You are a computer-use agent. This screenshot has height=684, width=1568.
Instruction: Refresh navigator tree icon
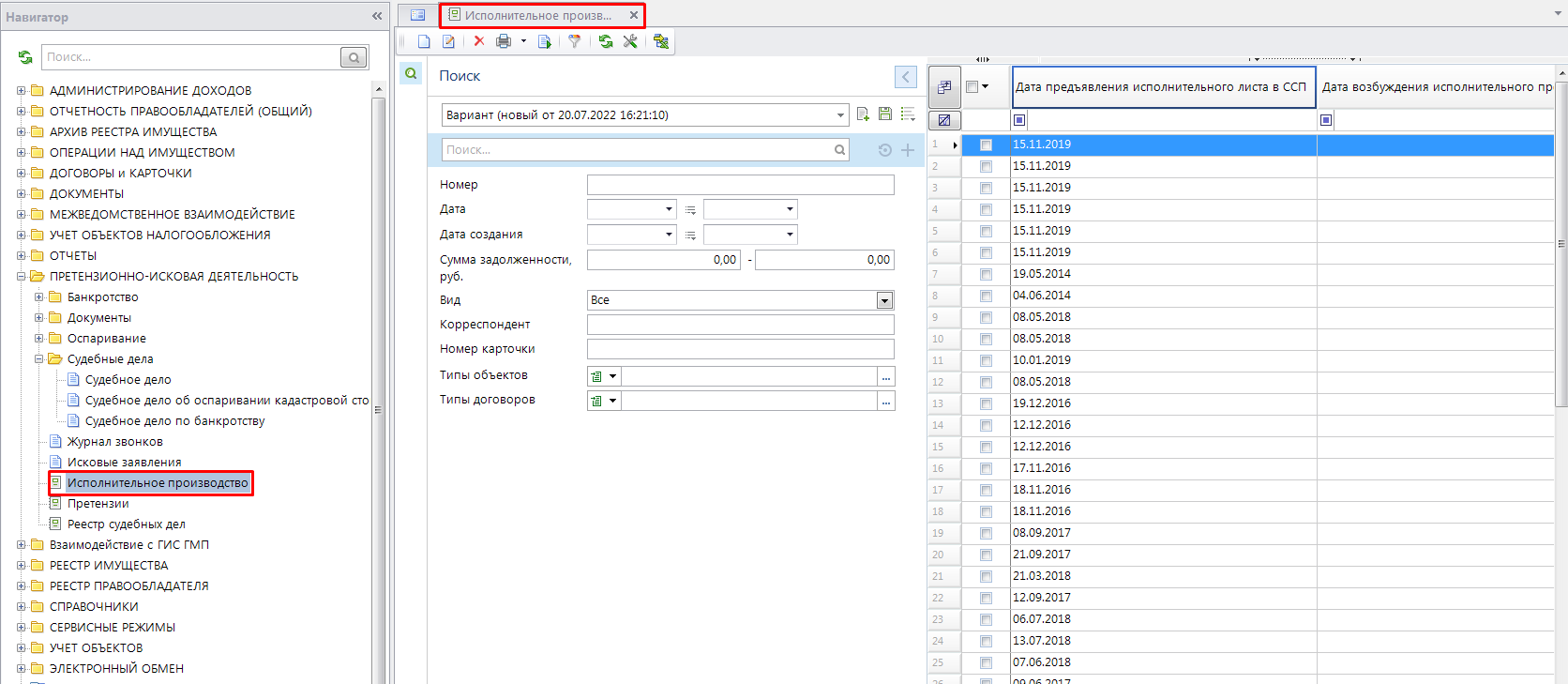coord(25,57)
